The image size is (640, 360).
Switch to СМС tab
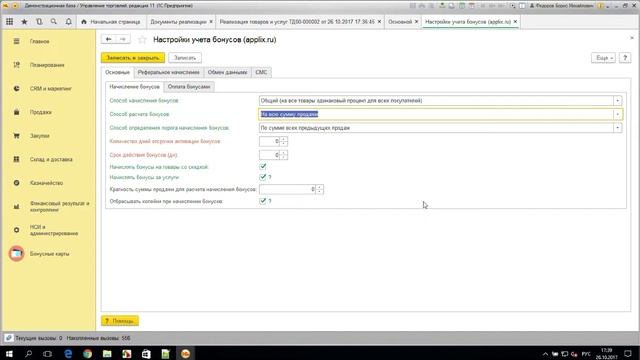pos(261,72)
